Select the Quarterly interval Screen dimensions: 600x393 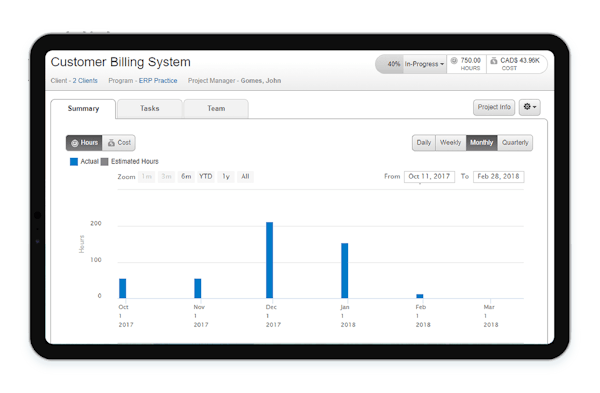click(515, 143)
